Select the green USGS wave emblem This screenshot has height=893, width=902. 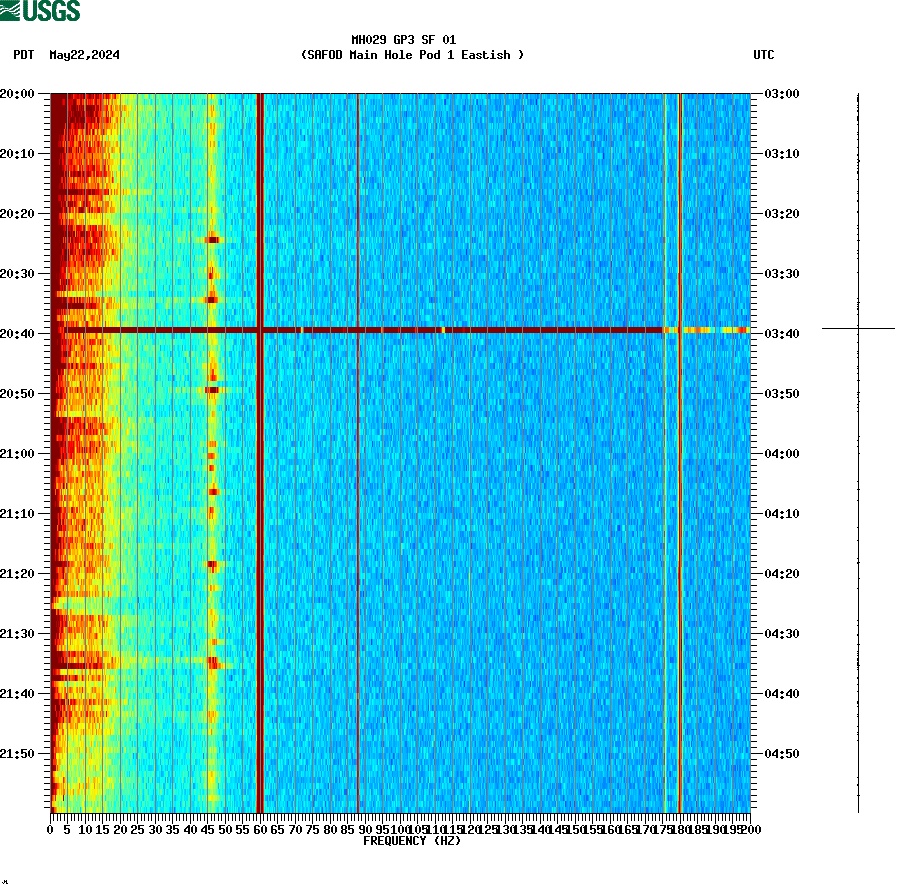tap(10, 10)
